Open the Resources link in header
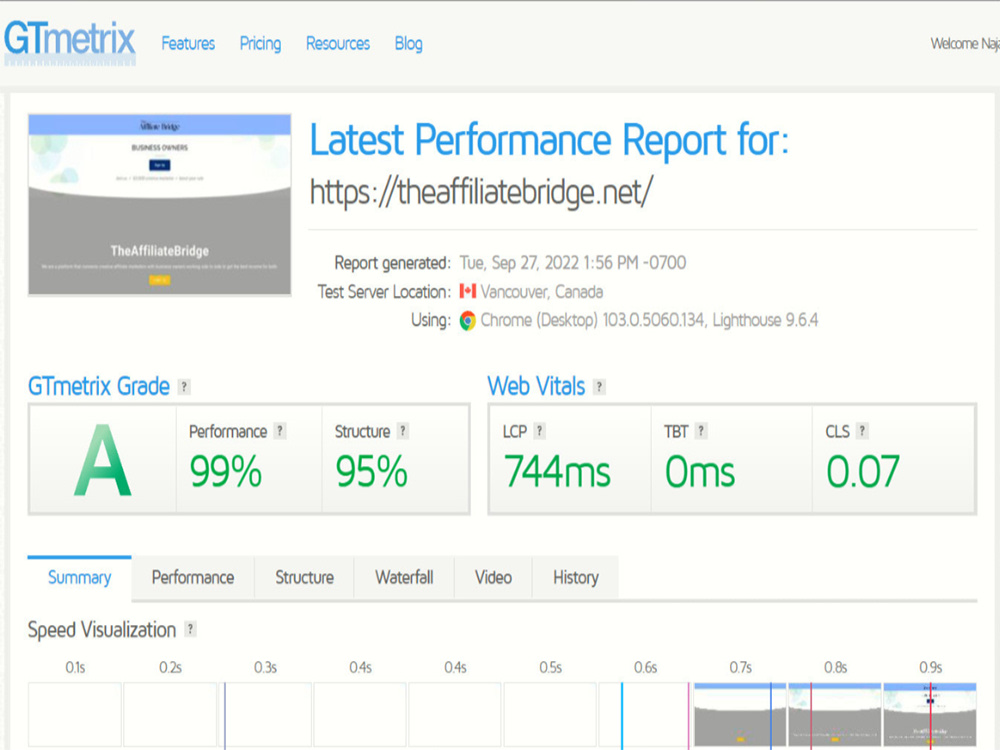This screenshot has width=1000, height=750. coord(338,43)
